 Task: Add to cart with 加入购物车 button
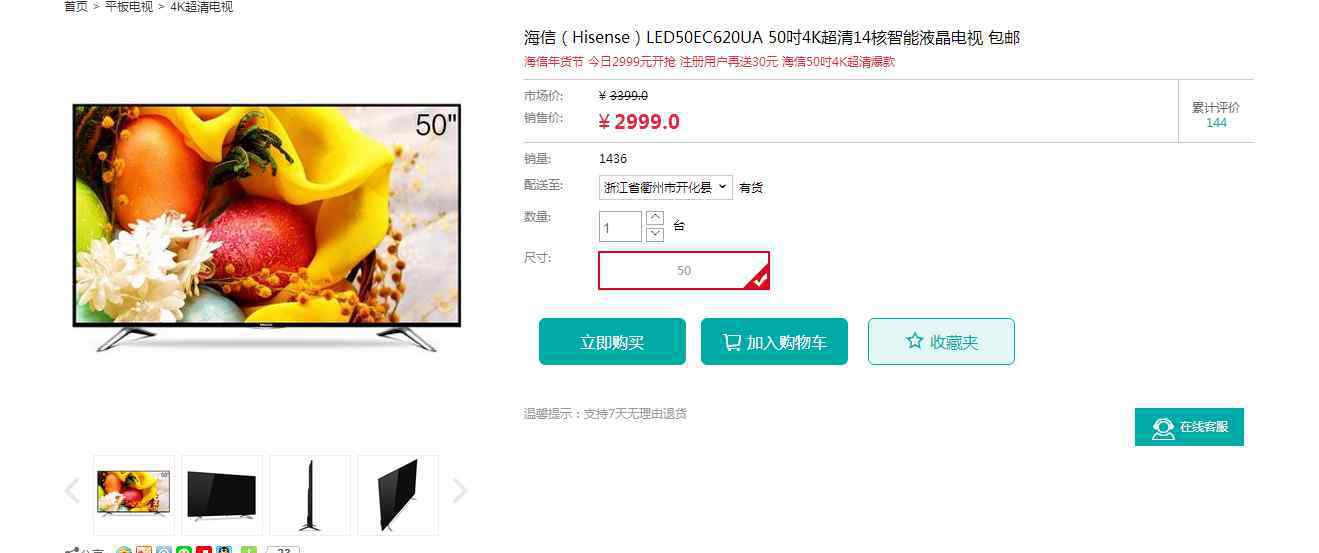774,342
